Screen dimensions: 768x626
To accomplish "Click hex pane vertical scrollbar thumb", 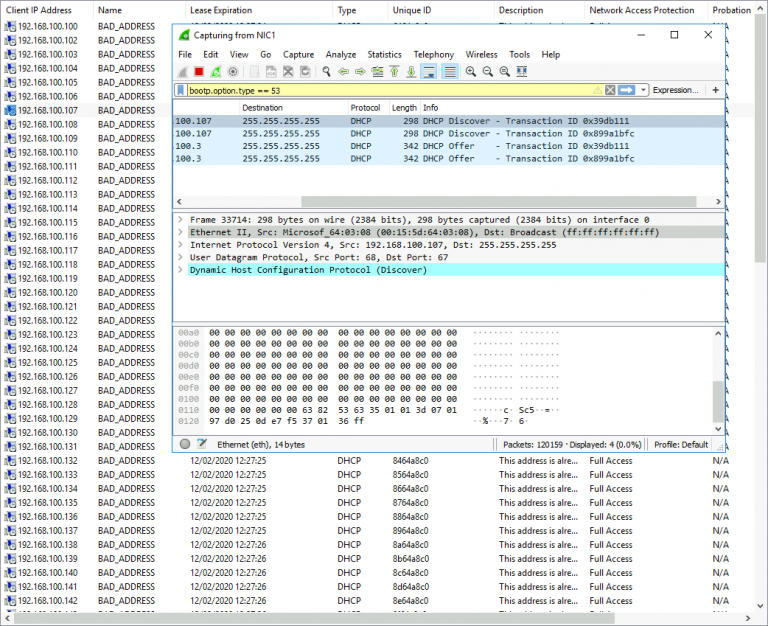I will (x=718, y=401).
